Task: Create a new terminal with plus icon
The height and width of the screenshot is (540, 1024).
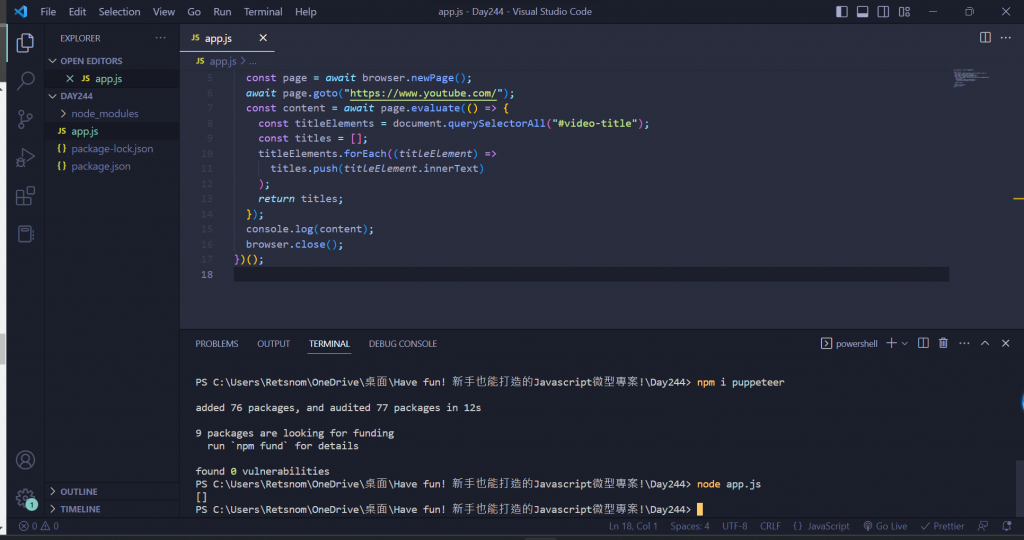Action: [x=891, y=343]
